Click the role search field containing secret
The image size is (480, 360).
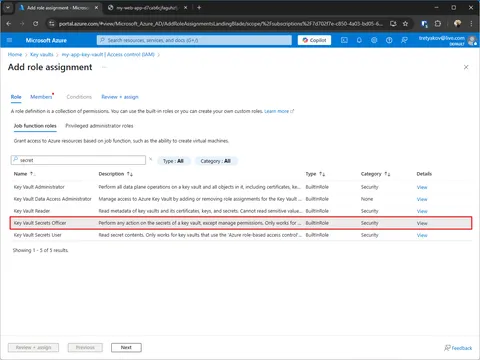(78, 160)
